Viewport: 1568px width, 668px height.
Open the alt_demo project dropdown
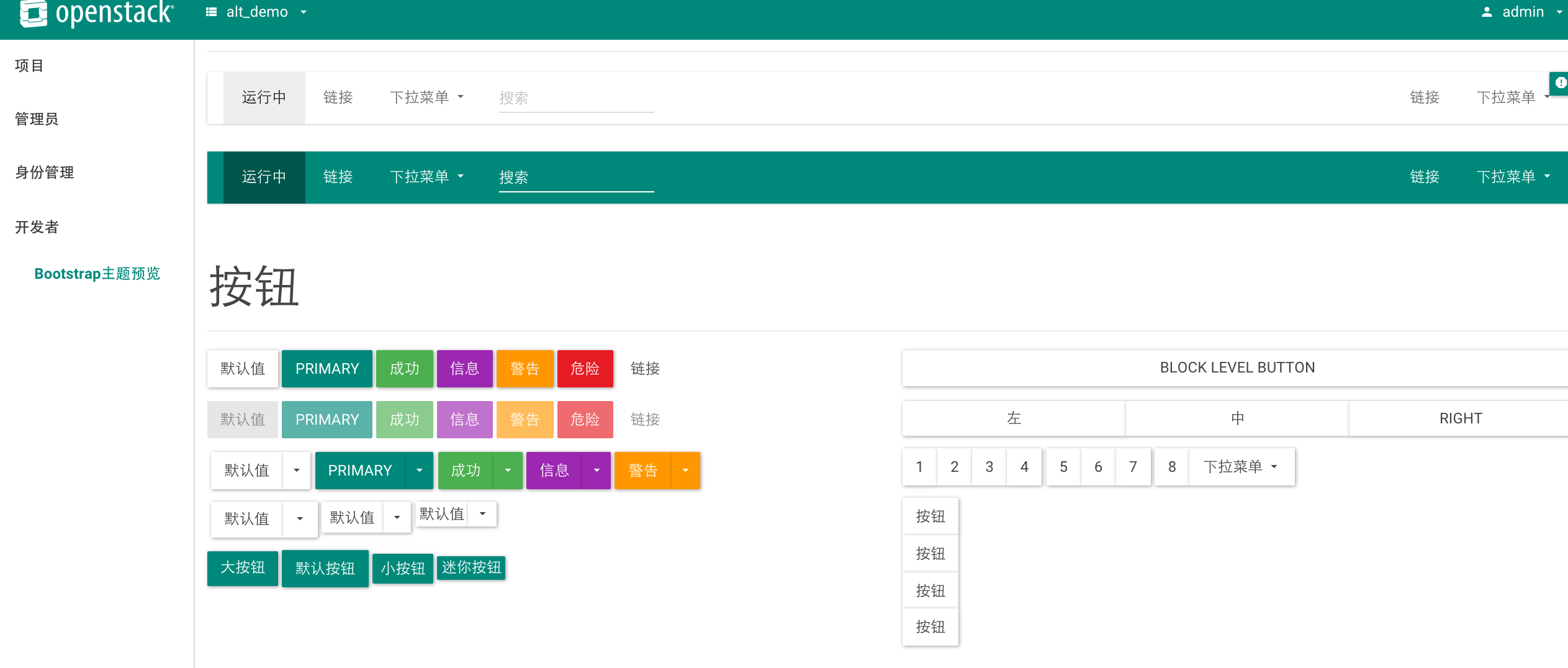(257, 12)
